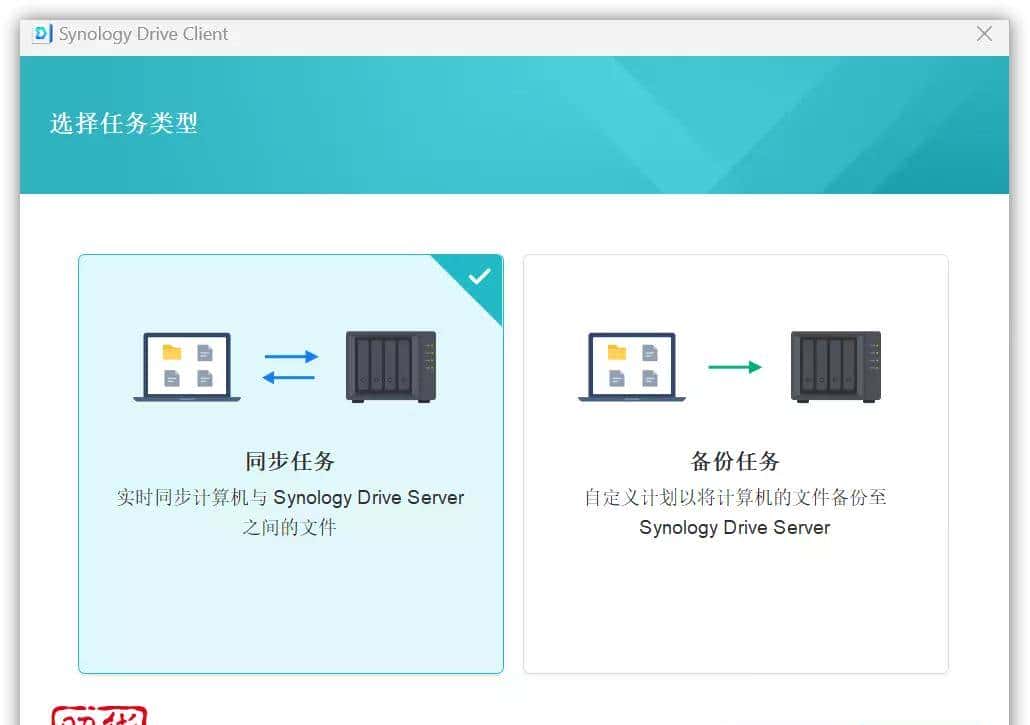Click the green one-way backup arrow
Image resolution: width=1030 pixels, height=725 pixels.
coord(735,367)
